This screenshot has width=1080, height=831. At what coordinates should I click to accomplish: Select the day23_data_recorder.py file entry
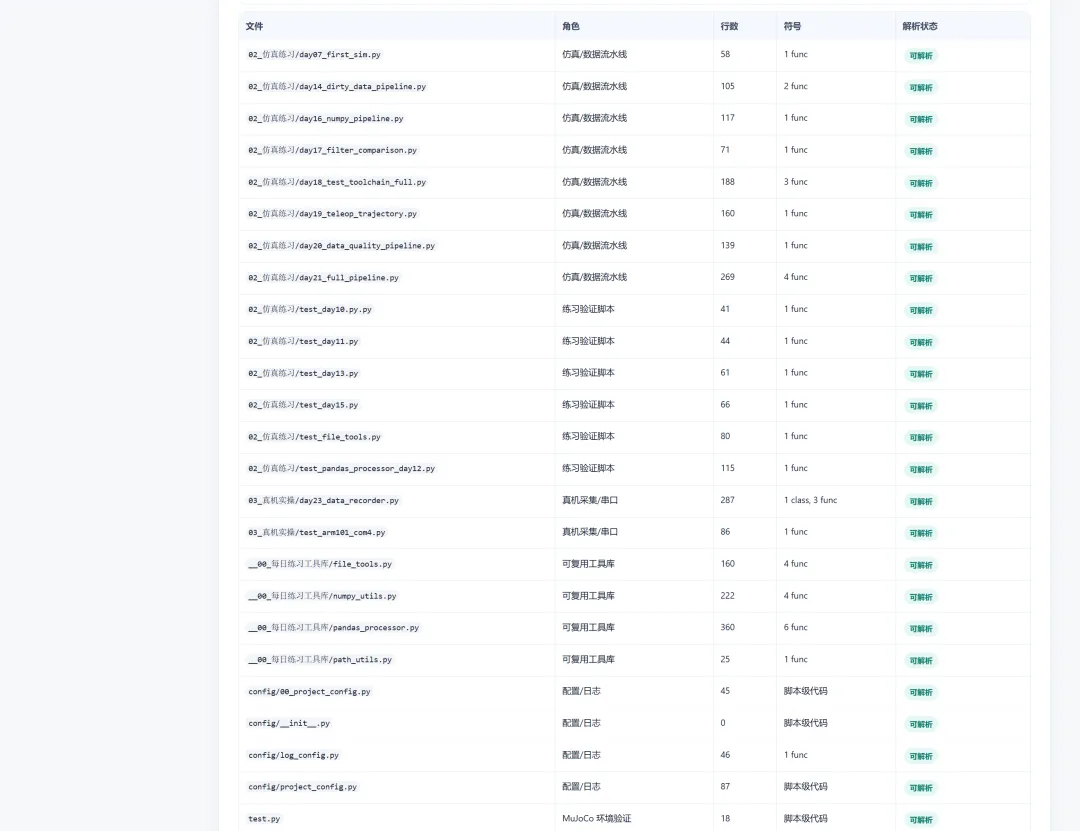[x=323, y=501]
